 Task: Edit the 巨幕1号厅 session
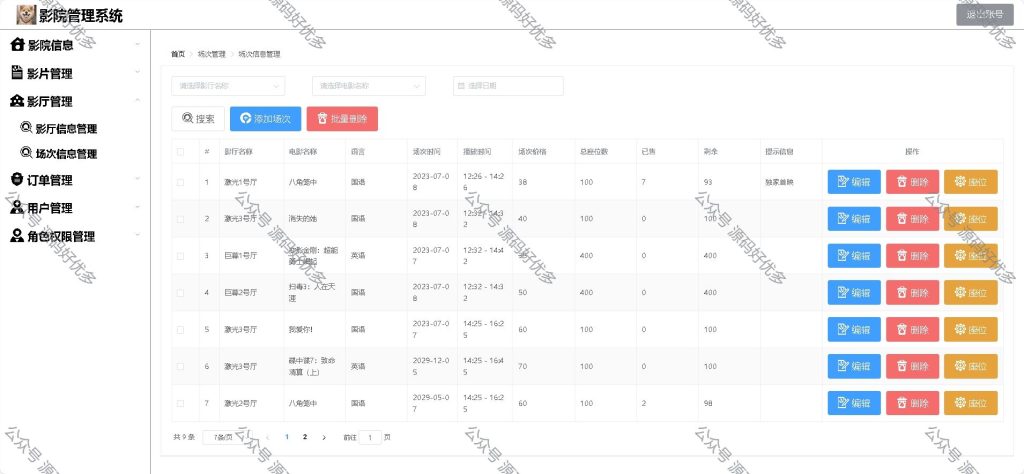[854, 256]
